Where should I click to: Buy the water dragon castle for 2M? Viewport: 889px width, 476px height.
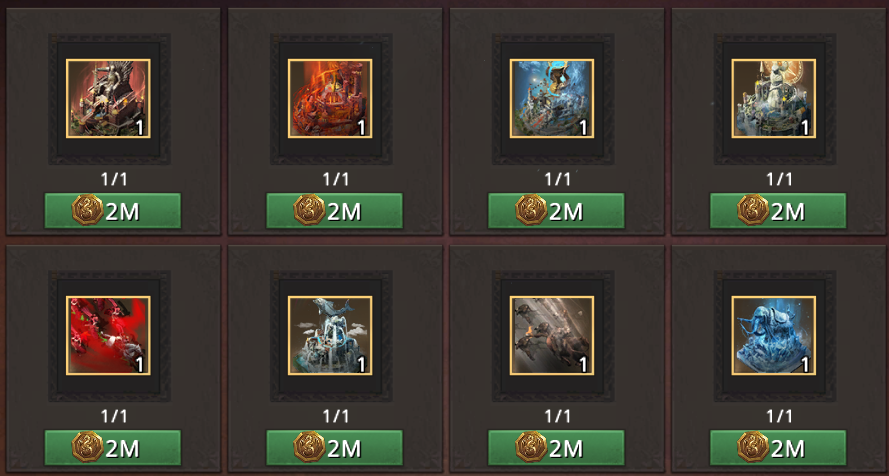click(556, 211)
